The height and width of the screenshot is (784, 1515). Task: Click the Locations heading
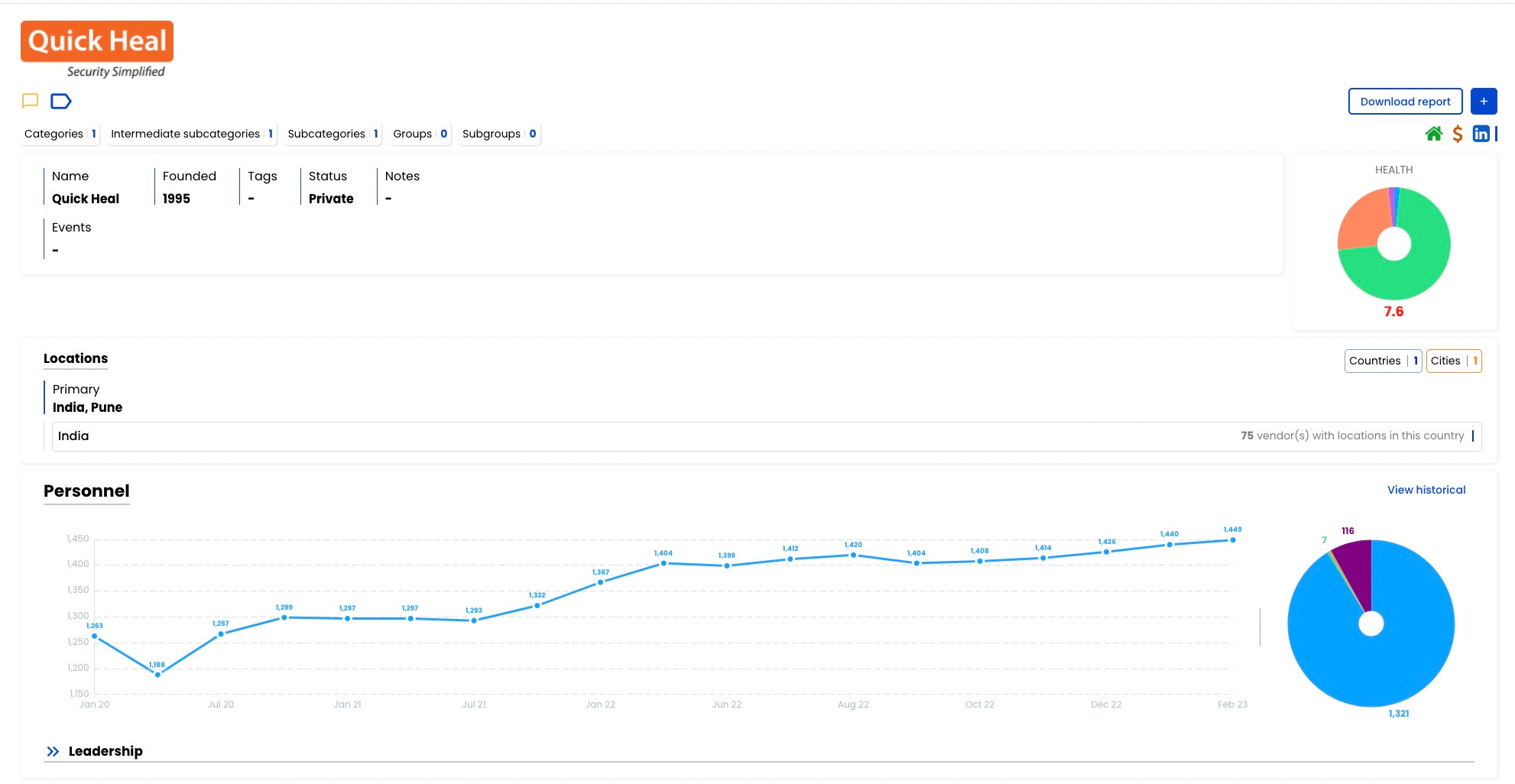pos(76,358)
